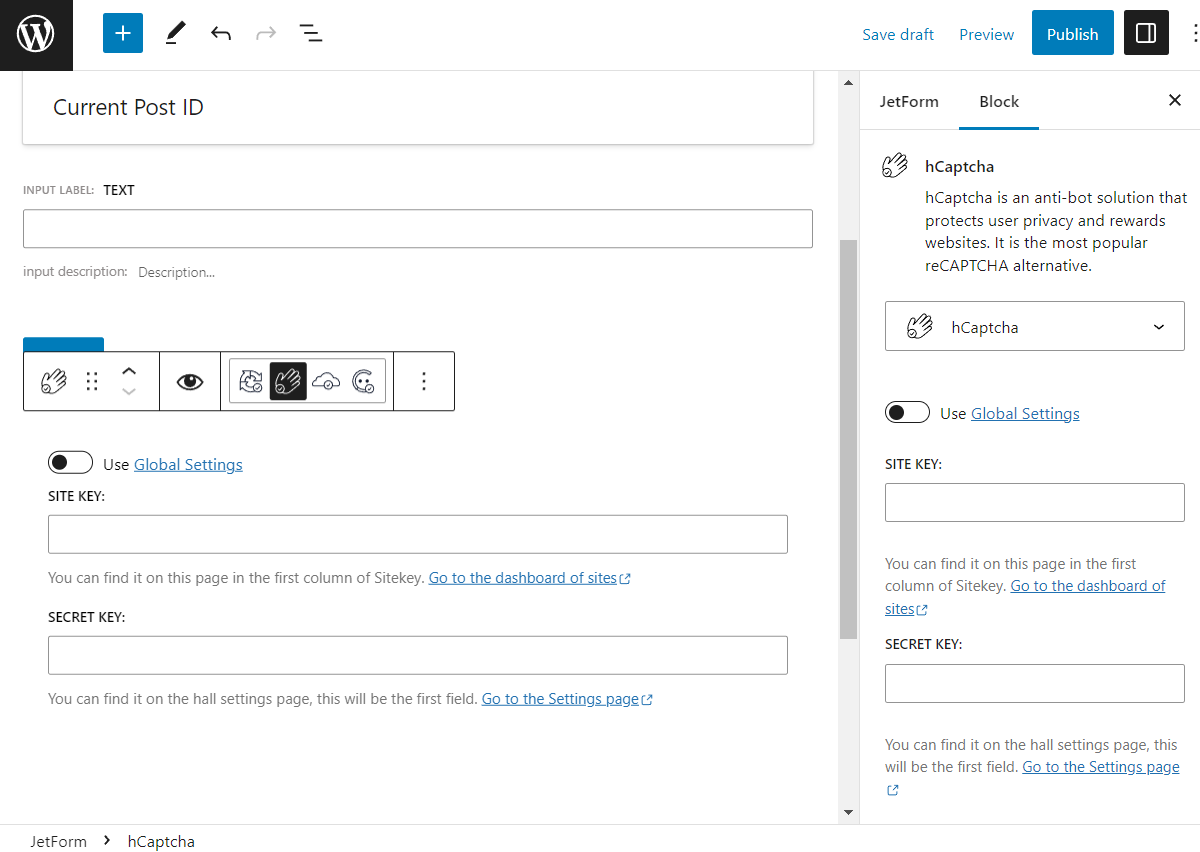Screen dimensions: 1200x852
Task: Open block options with the three-dot menu
Action: point(424,381)
